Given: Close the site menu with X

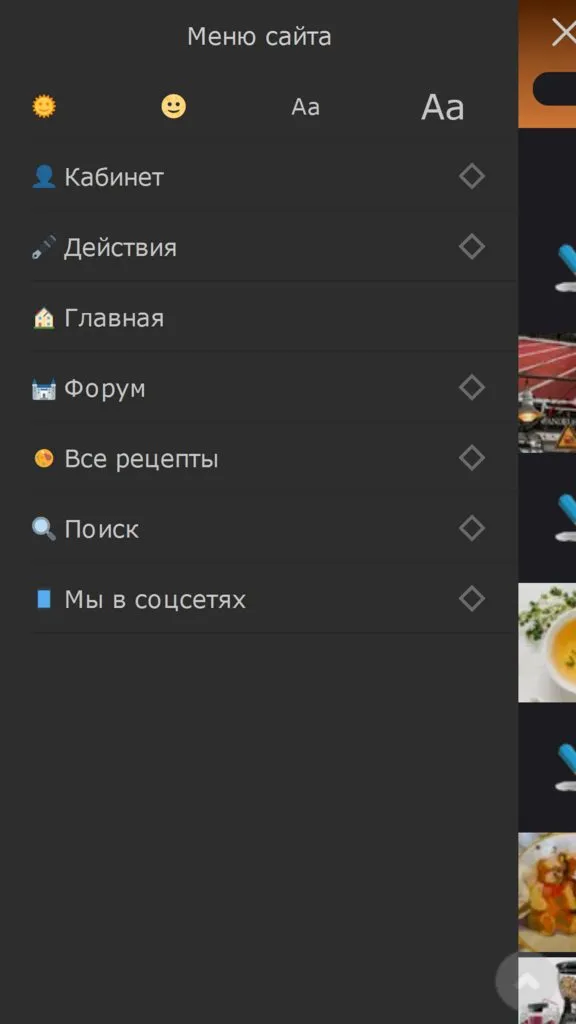Looking at the screenshot, I should [x=564, y=32].
